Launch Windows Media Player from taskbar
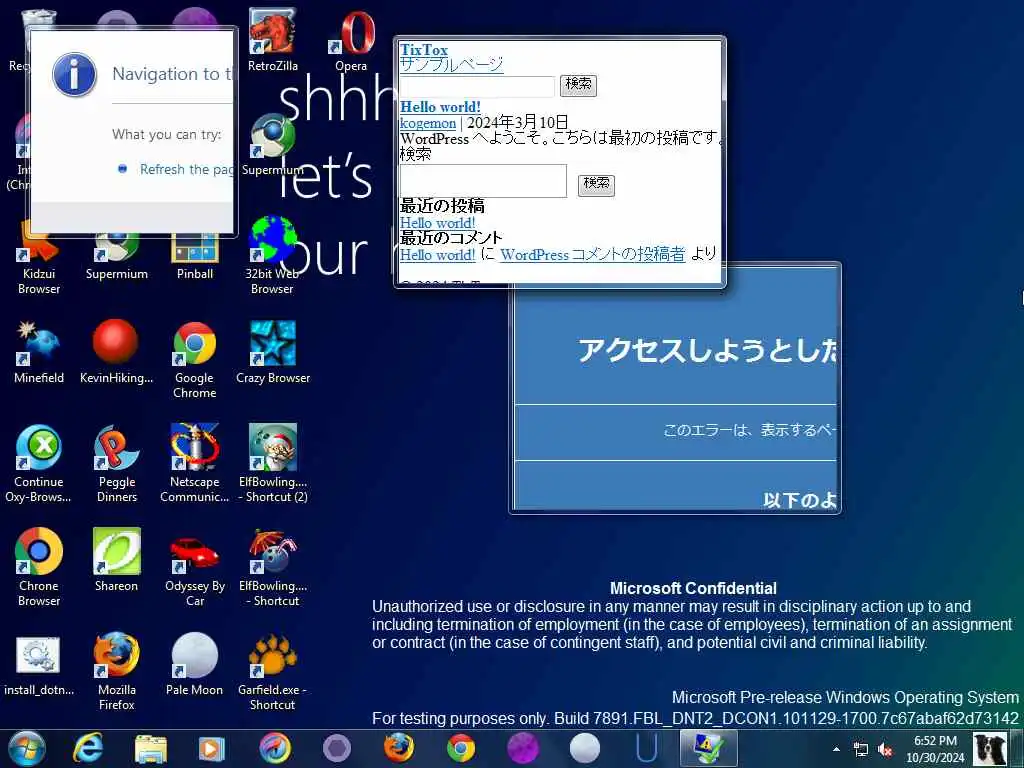This screenshot has width=1024, height=768. pos(211,748)
